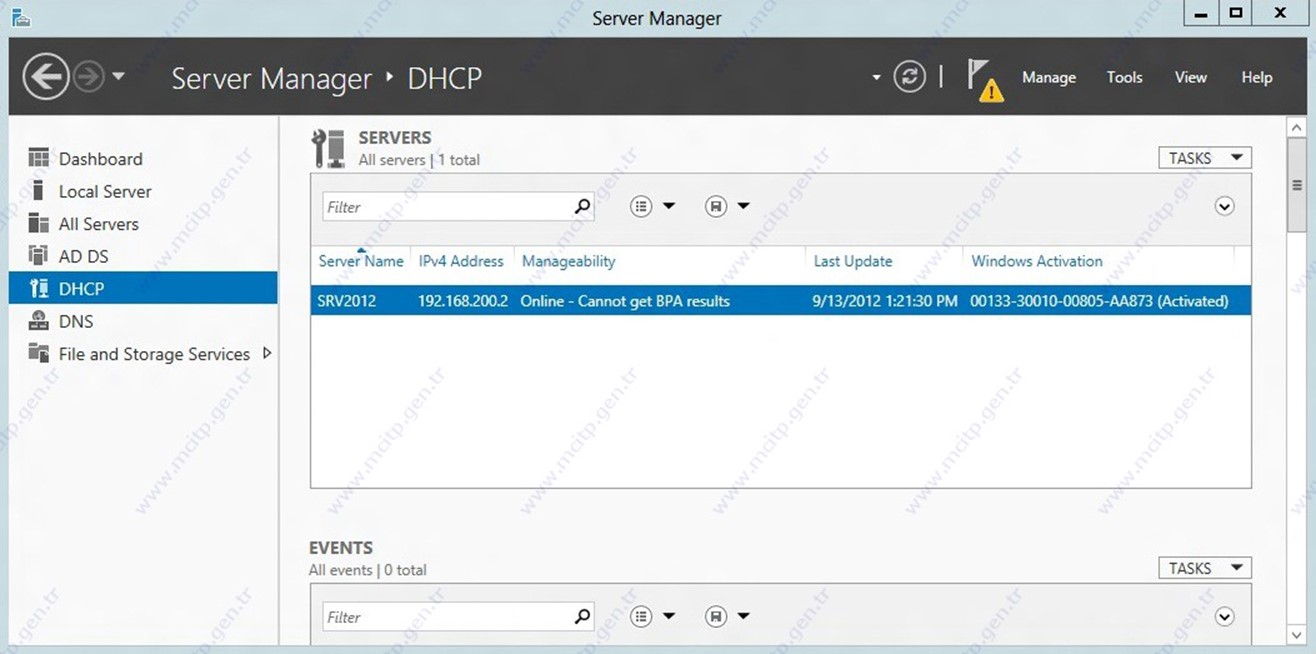The width and height of the screenshot is (1316, 654).
Task: Click 'Online - Cannot get BPA results'
Action: tap(625, 301)
